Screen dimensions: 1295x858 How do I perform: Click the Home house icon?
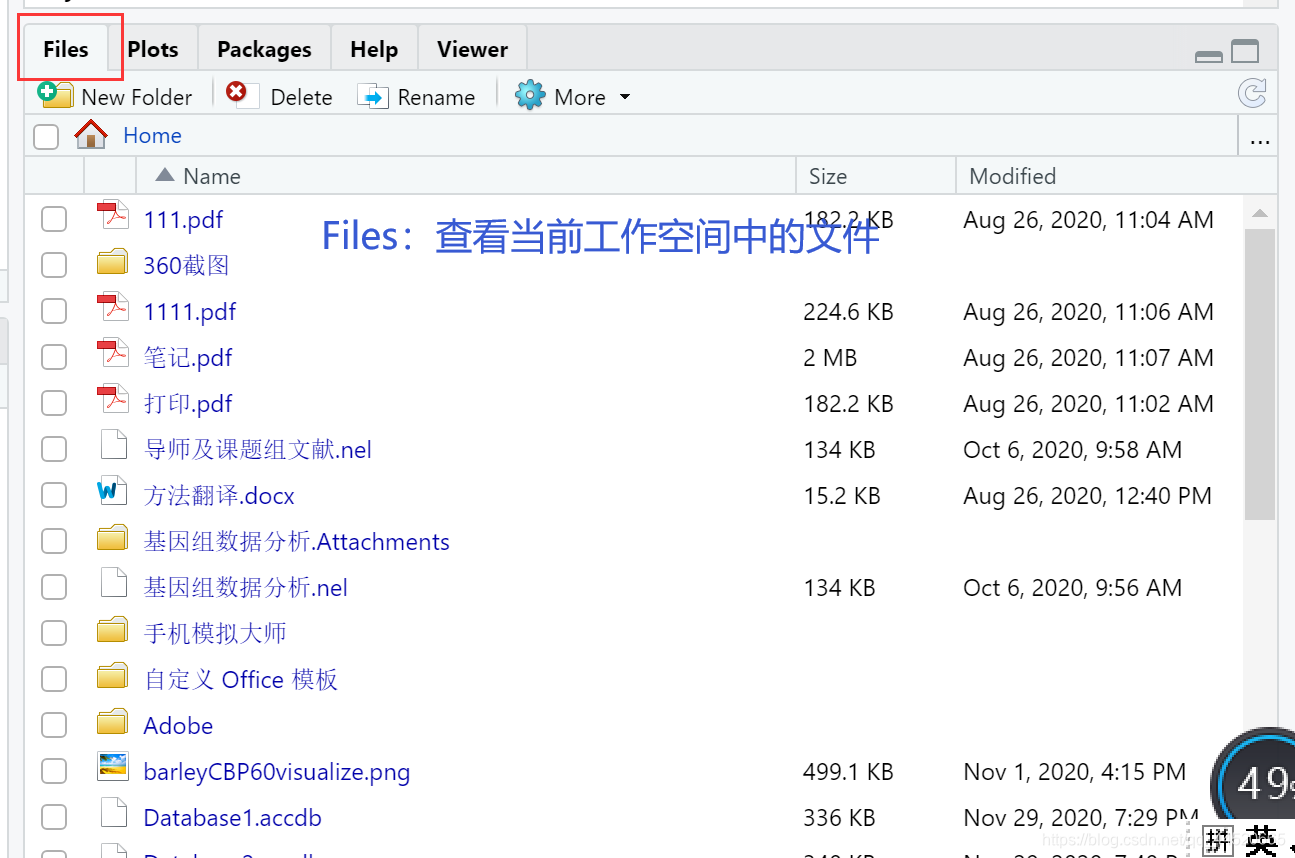pos(91,134)
